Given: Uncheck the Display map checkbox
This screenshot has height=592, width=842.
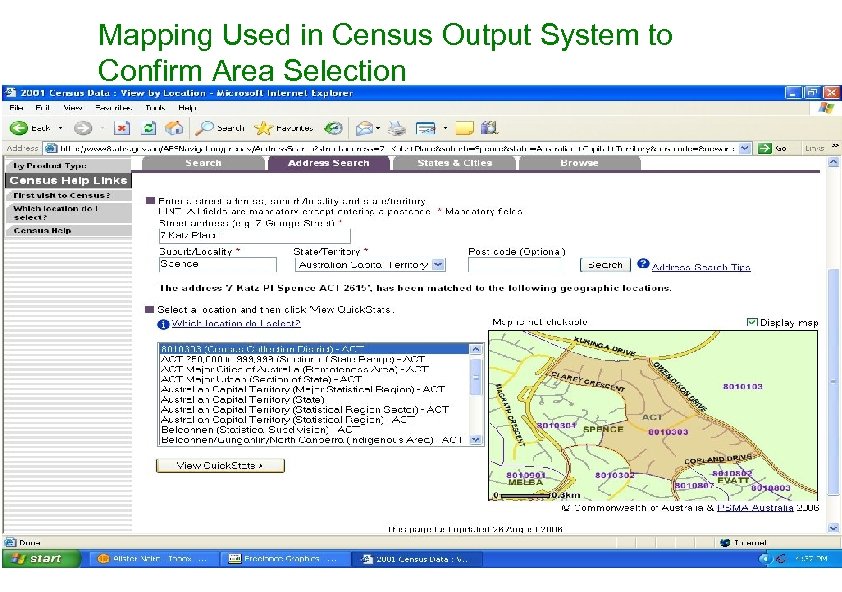Looking at the screenshot, I should 752,322.
